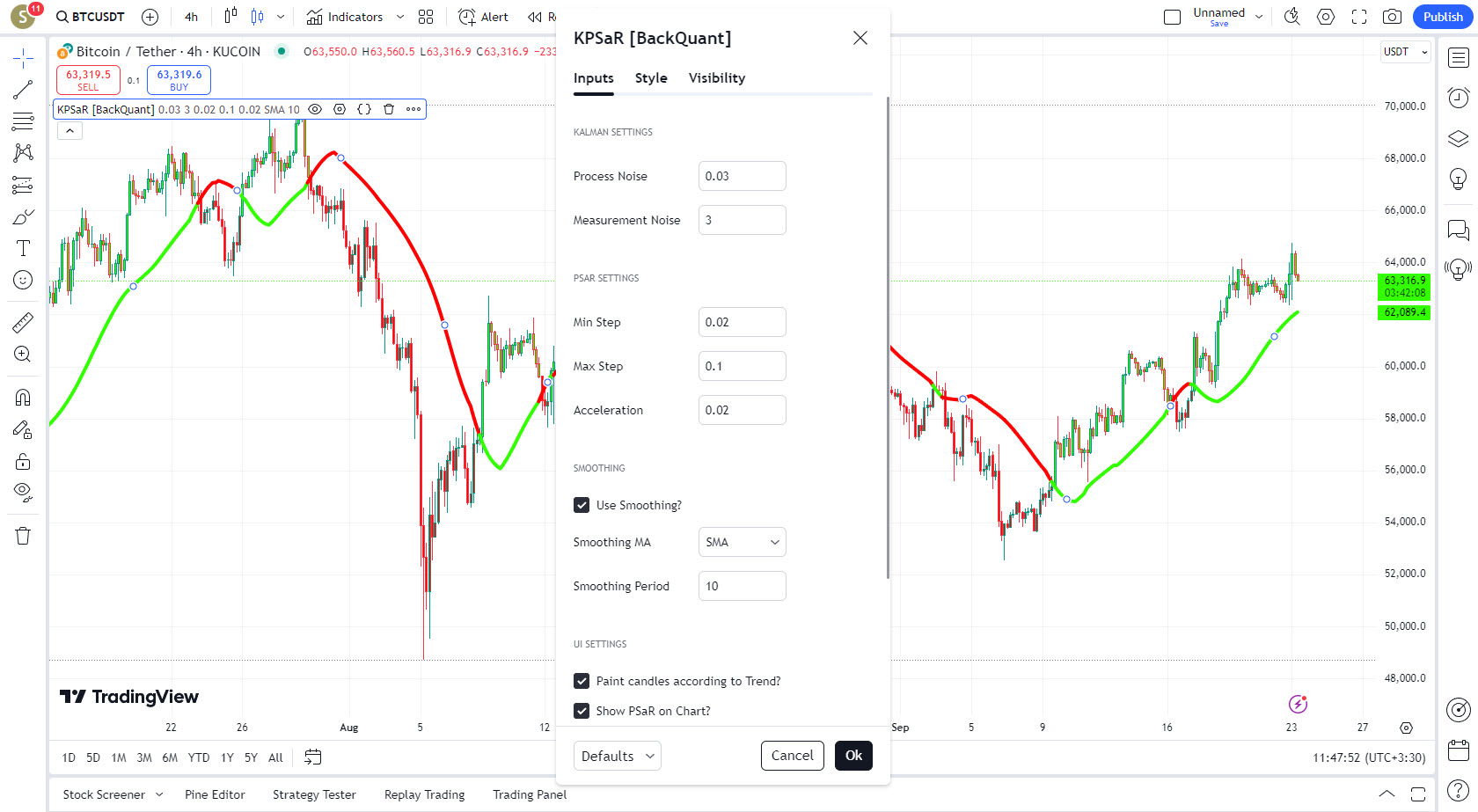Screen dimensions: 1478x812
Task: Open indicator templates grid icon
Action: 426,17
